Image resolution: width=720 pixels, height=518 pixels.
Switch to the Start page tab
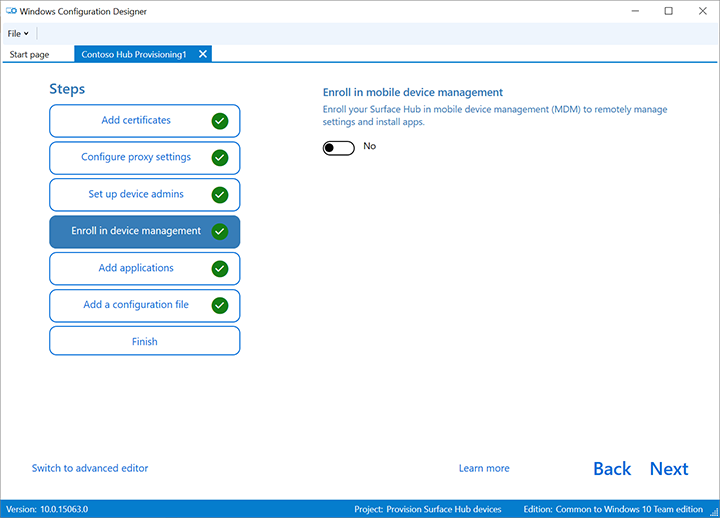pos(29,54)
